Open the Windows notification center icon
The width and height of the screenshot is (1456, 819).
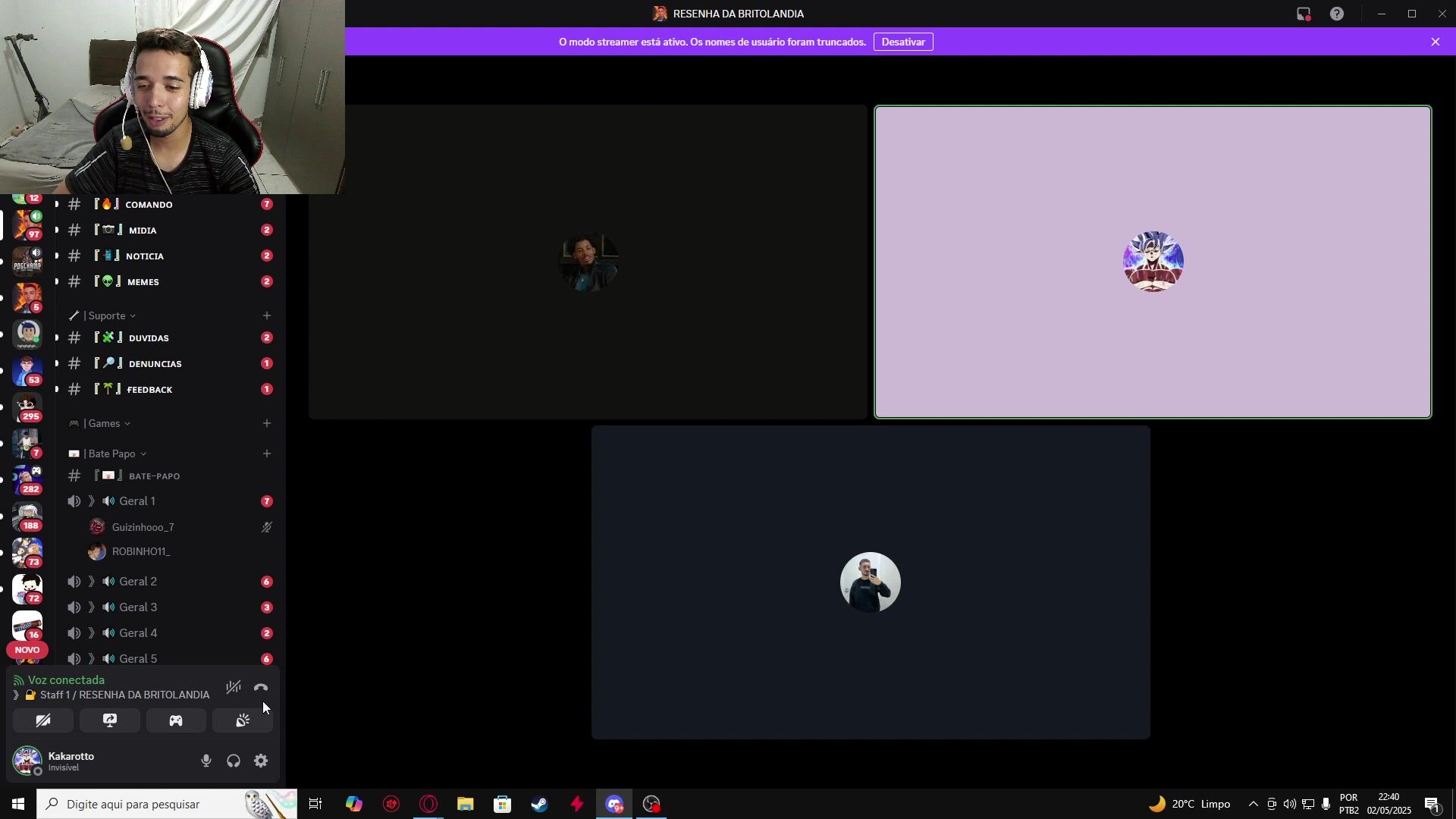click(x=1432, y=805)
